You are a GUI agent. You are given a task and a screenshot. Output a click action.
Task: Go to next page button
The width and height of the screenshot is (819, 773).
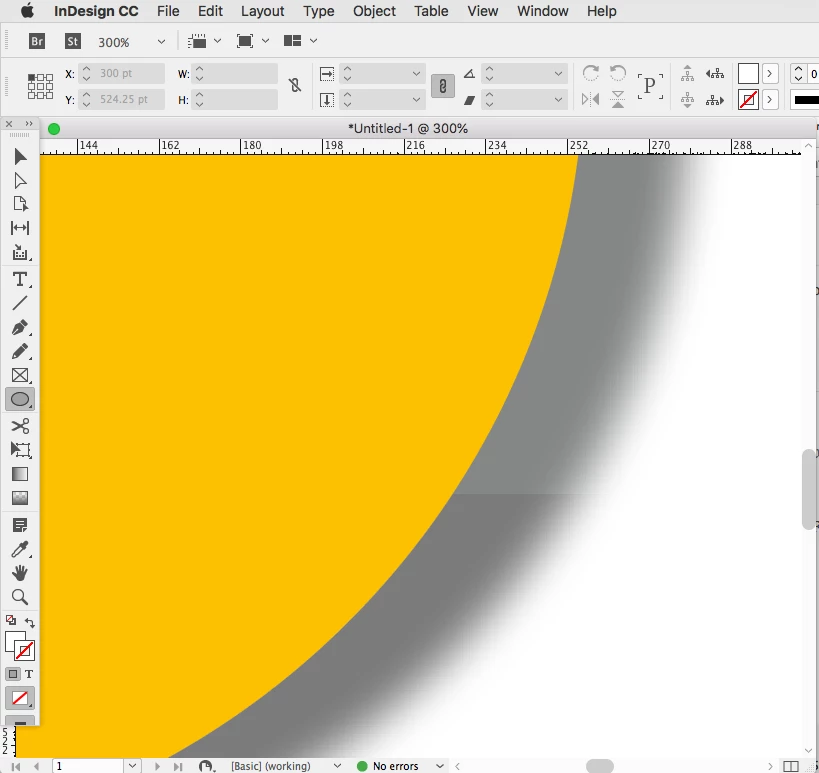click(157, 766)
